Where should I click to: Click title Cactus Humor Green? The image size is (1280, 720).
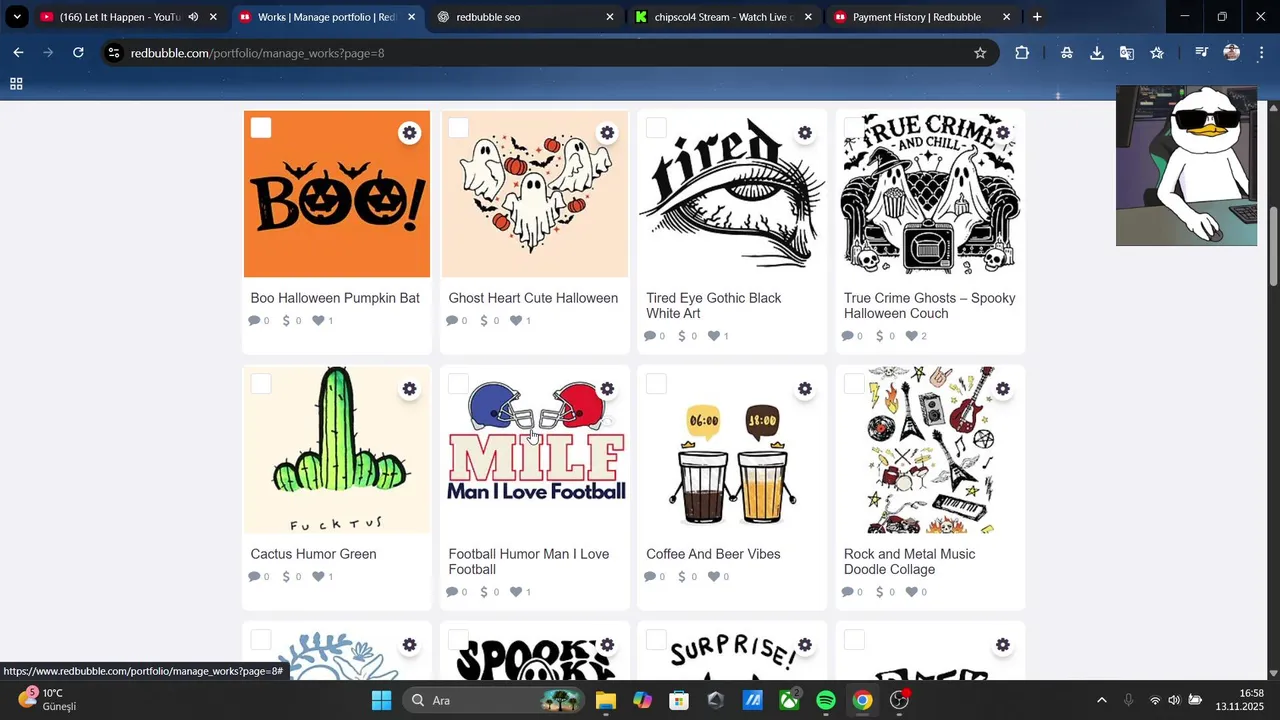[x=314, y=554]
